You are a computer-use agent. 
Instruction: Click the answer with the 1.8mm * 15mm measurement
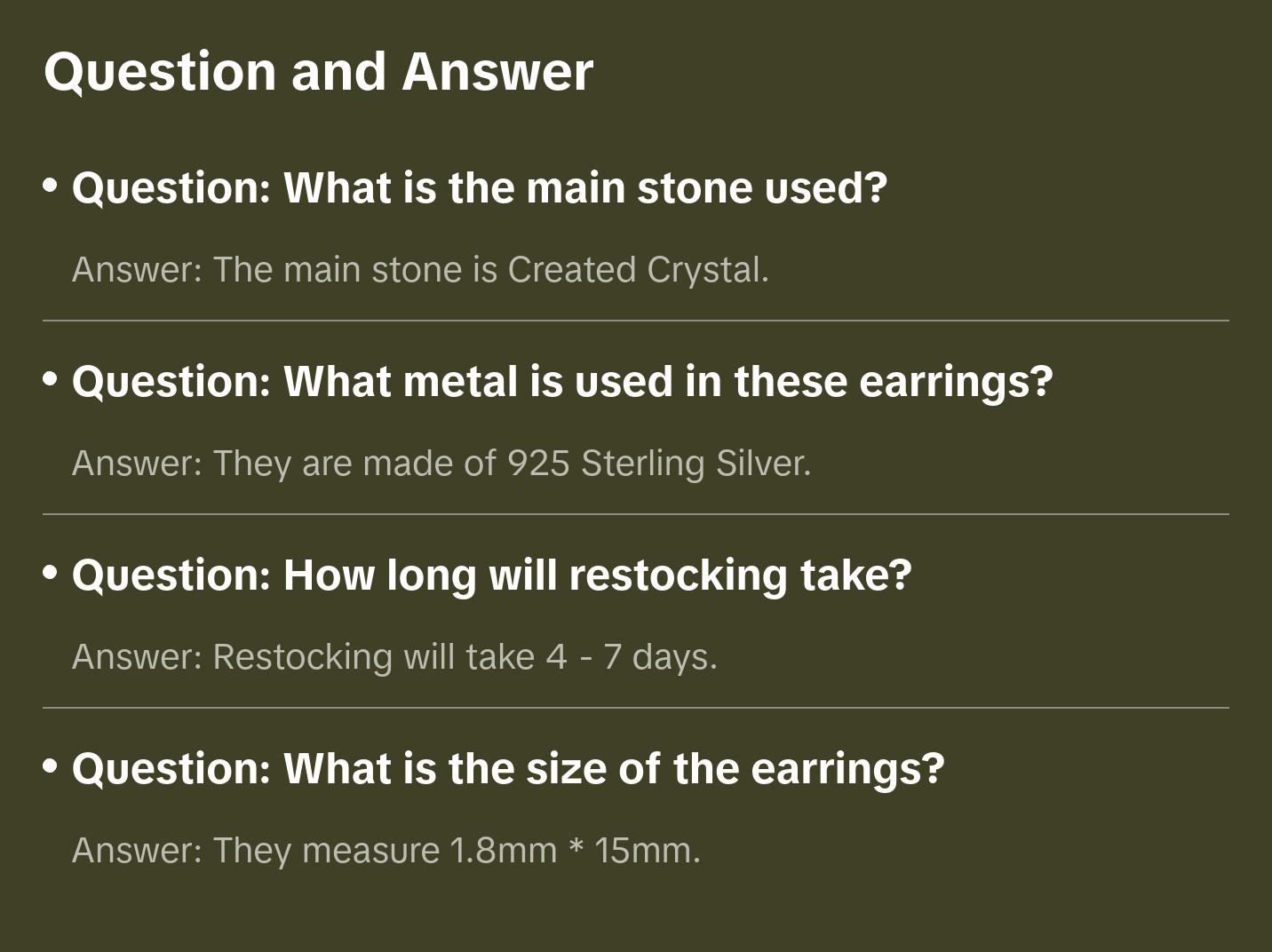(386, 851)
